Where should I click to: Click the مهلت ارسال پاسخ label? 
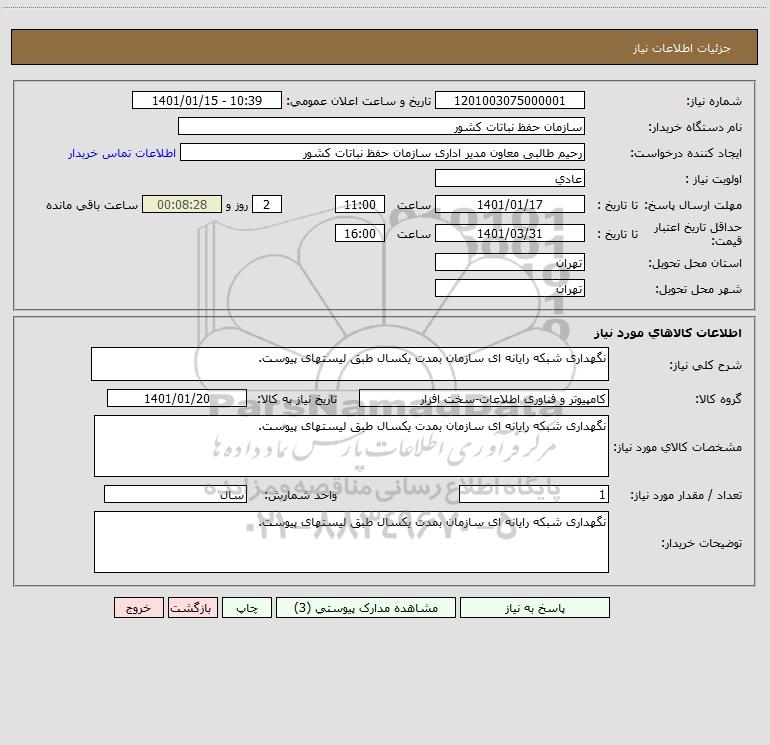pyautogui.click(x=693, y=205)
